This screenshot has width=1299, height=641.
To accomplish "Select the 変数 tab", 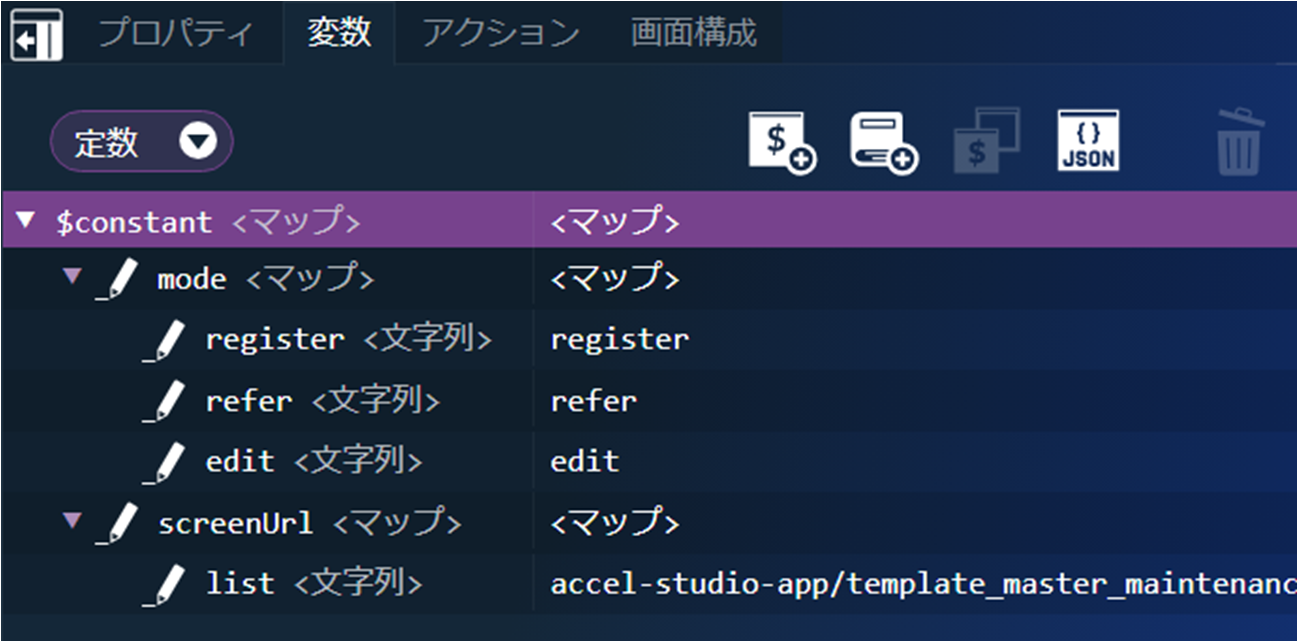I will point(339,33).
